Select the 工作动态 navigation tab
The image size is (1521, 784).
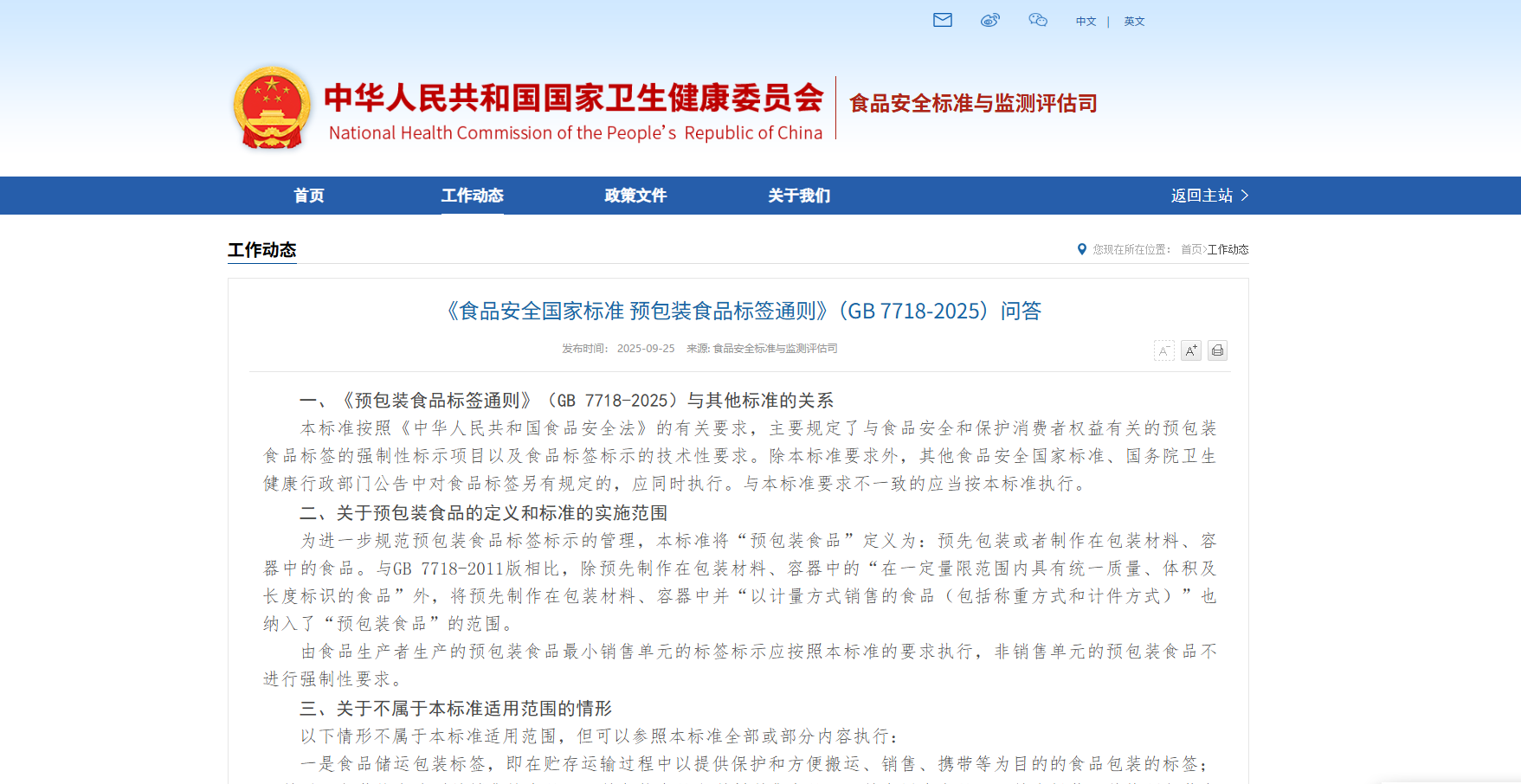pos(472,196)
